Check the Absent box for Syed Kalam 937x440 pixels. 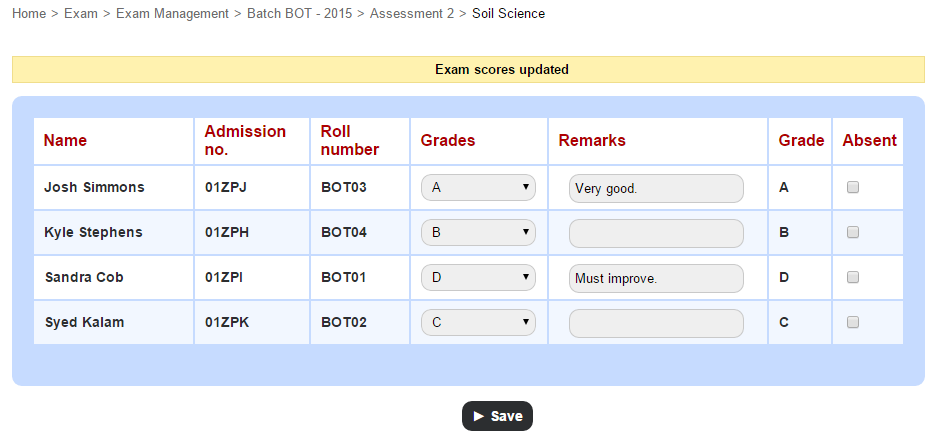(853, 322)
